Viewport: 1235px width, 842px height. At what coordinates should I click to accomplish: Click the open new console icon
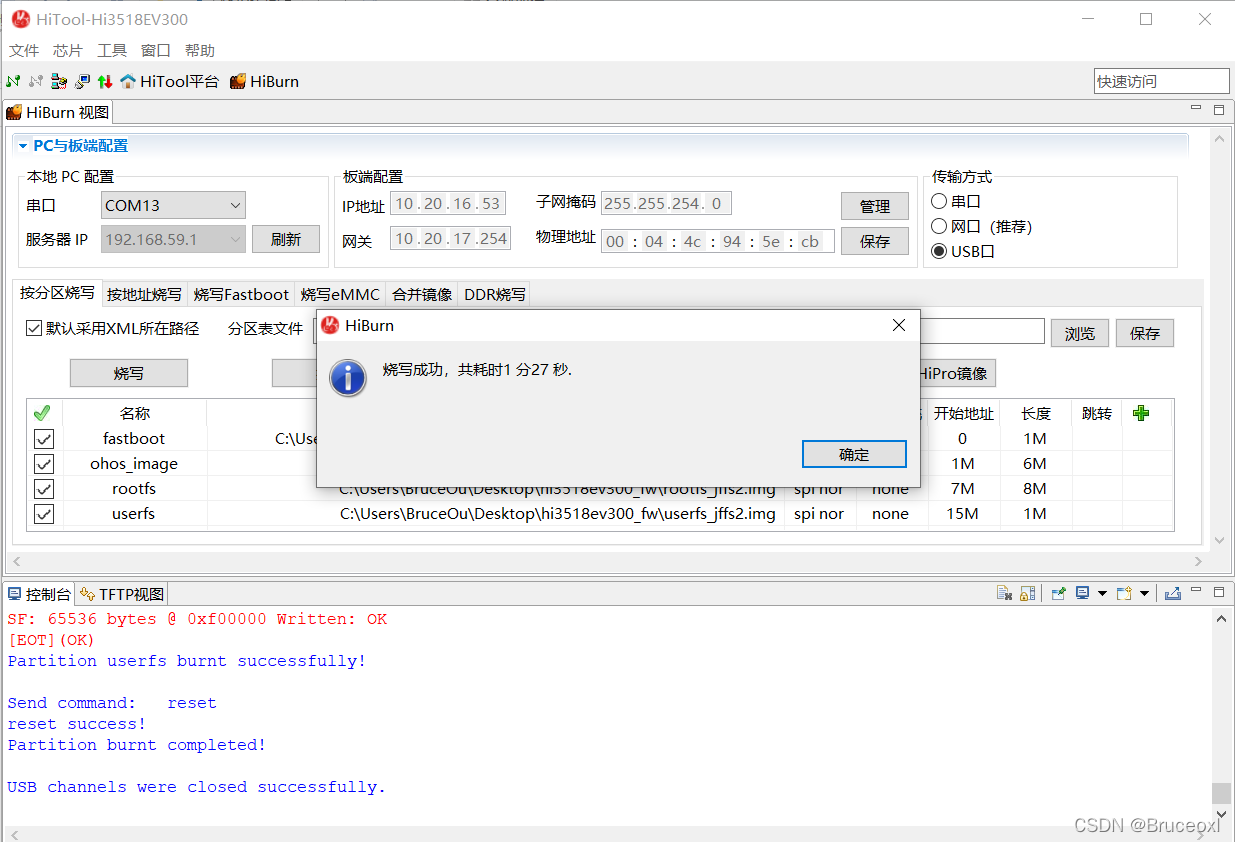pyautogui.click(x=1124, y=594)
